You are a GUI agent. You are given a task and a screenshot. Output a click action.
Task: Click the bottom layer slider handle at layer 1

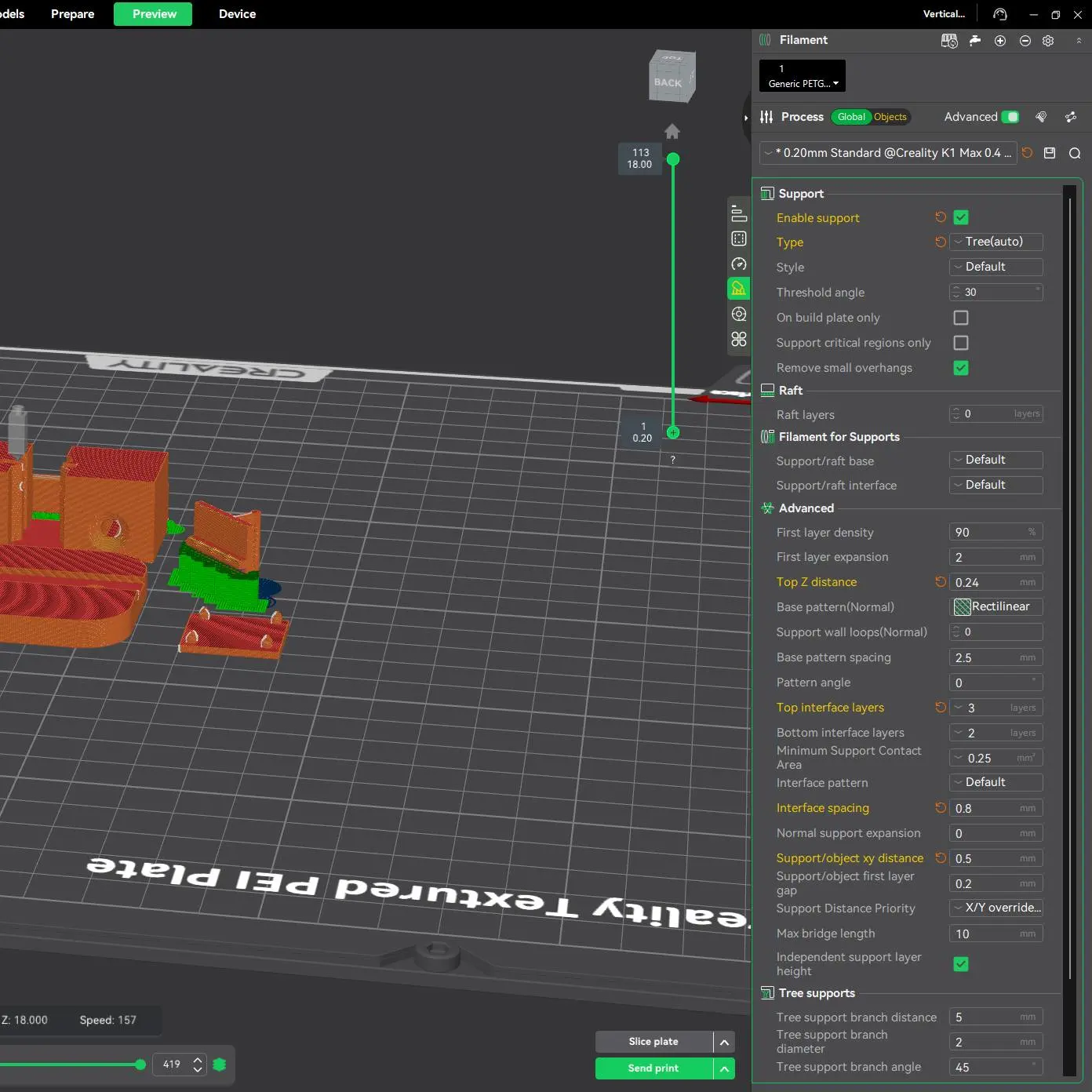pos(673,432)
